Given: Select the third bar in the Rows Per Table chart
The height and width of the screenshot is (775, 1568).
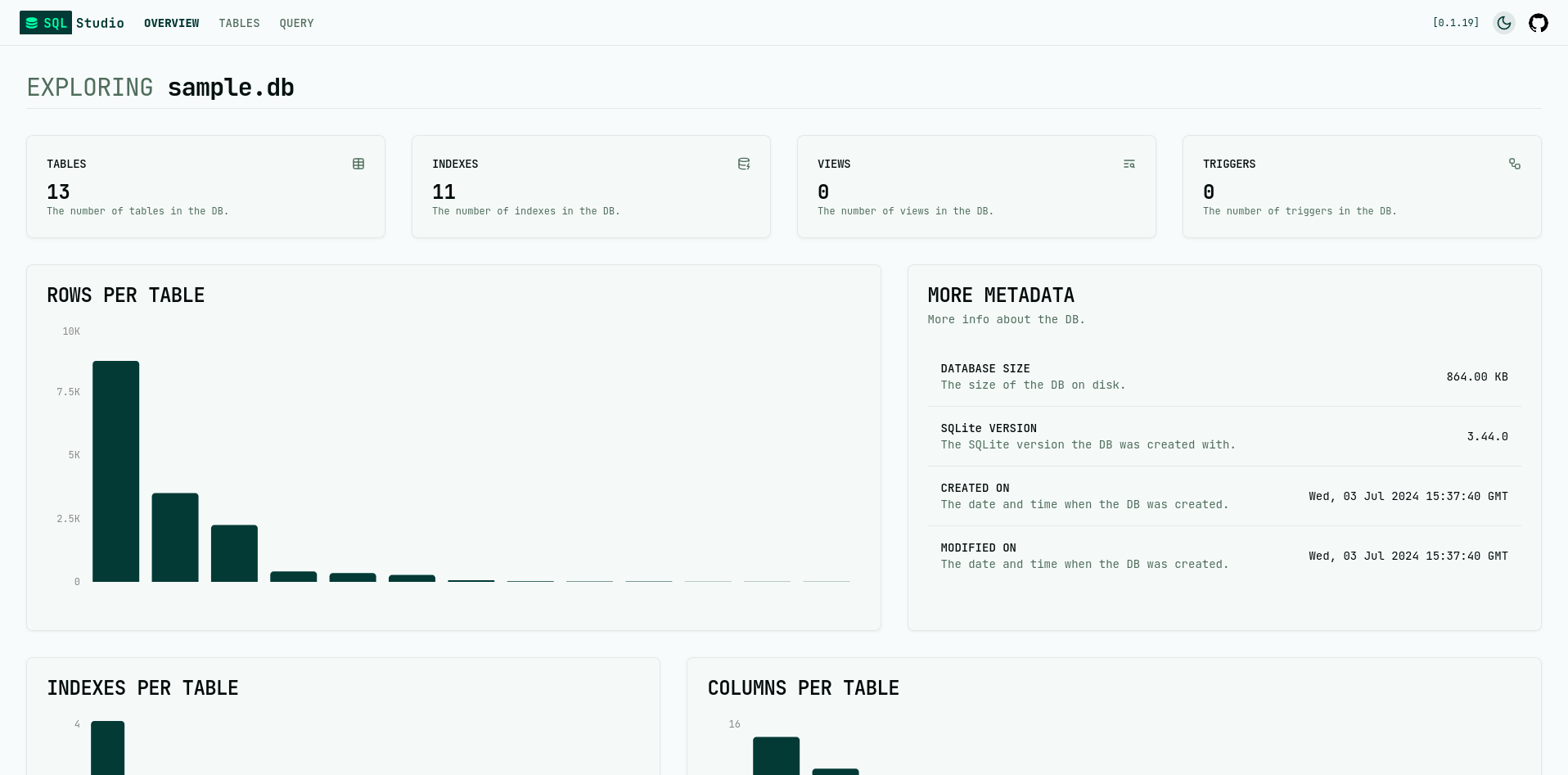Looking at the screenshot, I should tap(234, 553).
